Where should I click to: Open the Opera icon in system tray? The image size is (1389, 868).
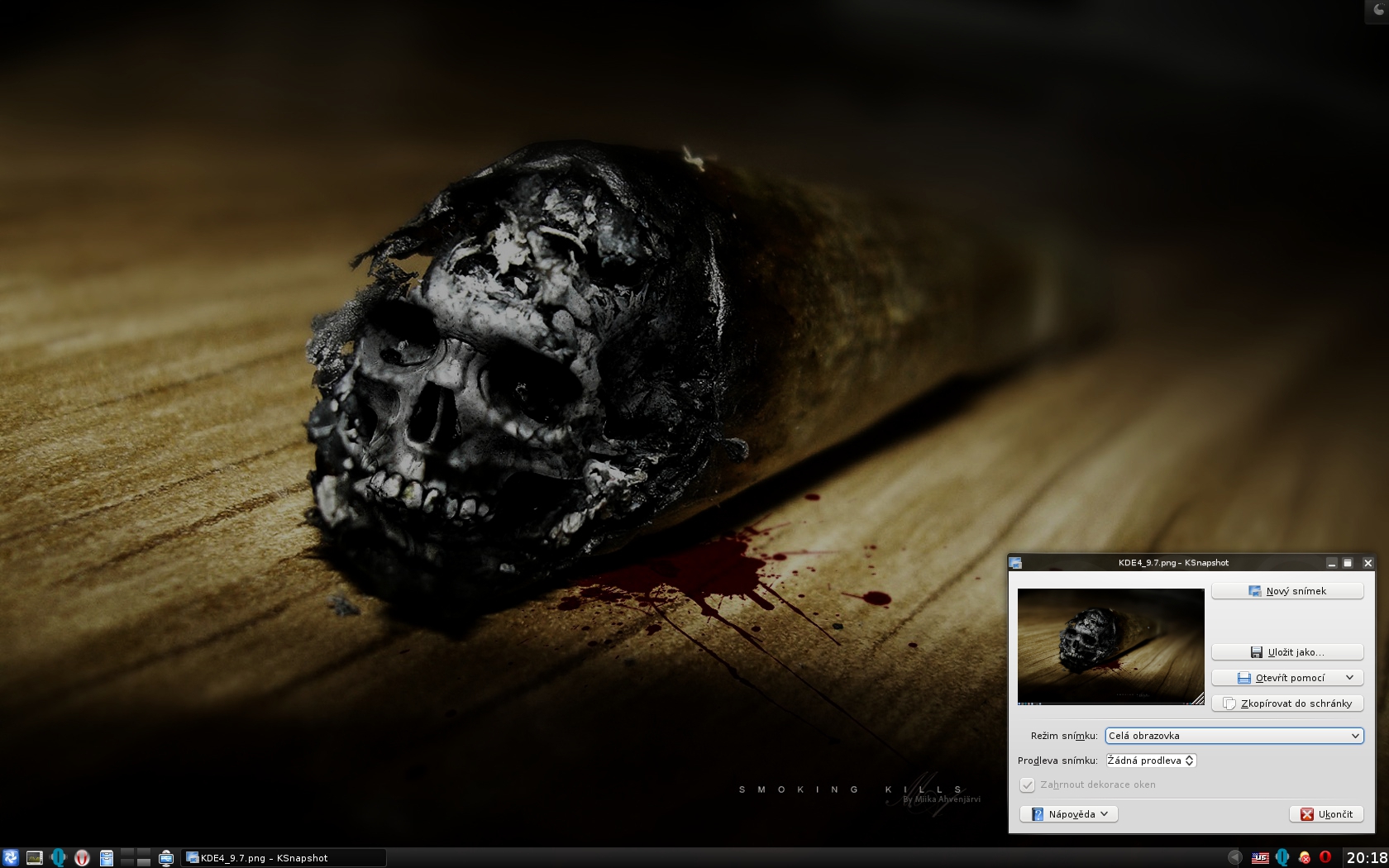click(x=1325, y=858)
